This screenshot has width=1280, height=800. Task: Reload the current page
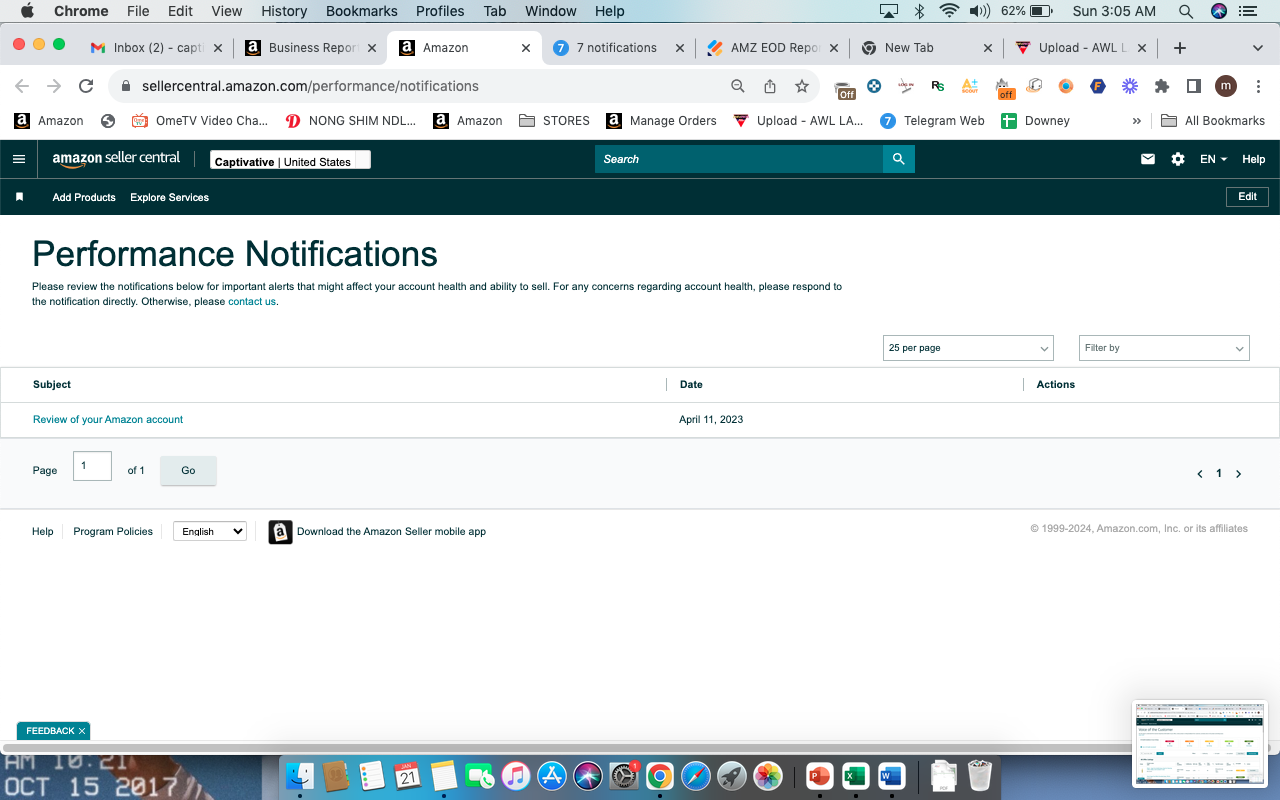[x=86, y=86]
